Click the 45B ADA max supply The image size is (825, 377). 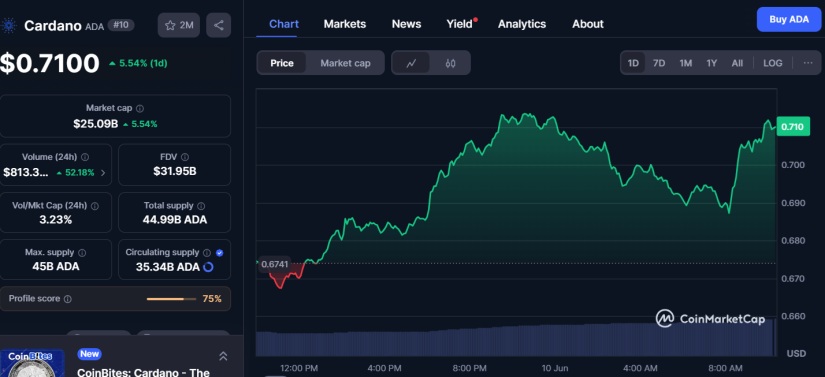pyautogui.click(x=56, y=267)
